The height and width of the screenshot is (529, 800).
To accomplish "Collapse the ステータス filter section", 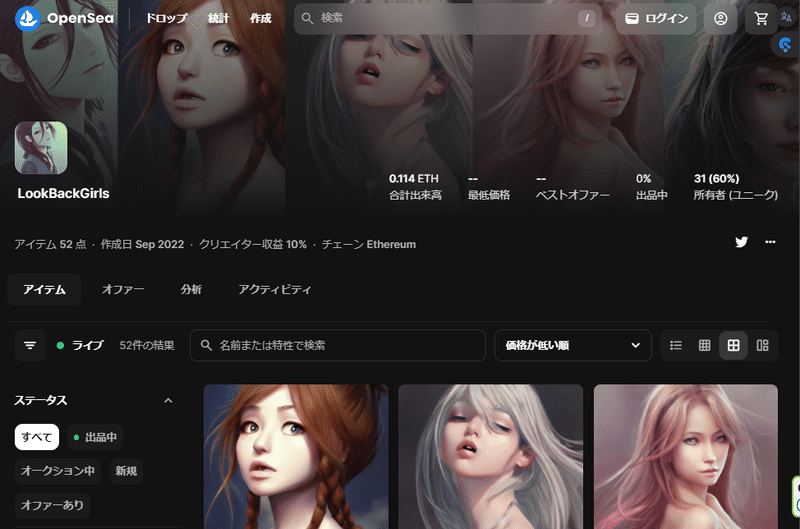I will 168,400.
